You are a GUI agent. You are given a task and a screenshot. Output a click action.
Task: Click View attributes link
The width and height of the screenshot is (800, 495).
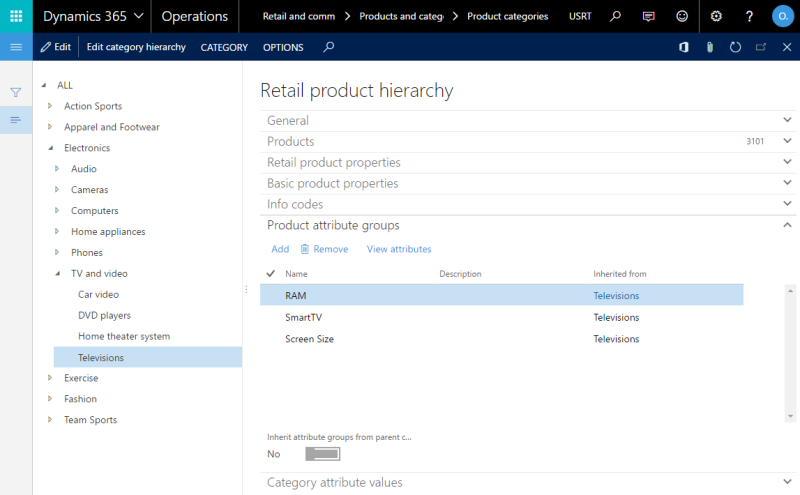(x=399, y=249)
